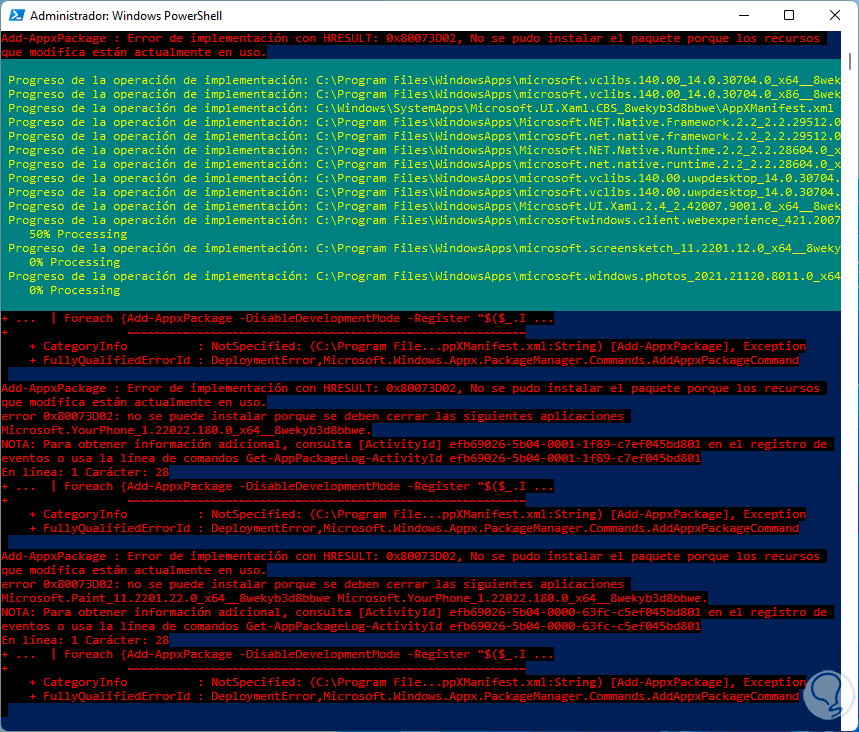
Task: Minimize the Windows PowerShell window
Action: pyautogui.click(x=743, y=15)
